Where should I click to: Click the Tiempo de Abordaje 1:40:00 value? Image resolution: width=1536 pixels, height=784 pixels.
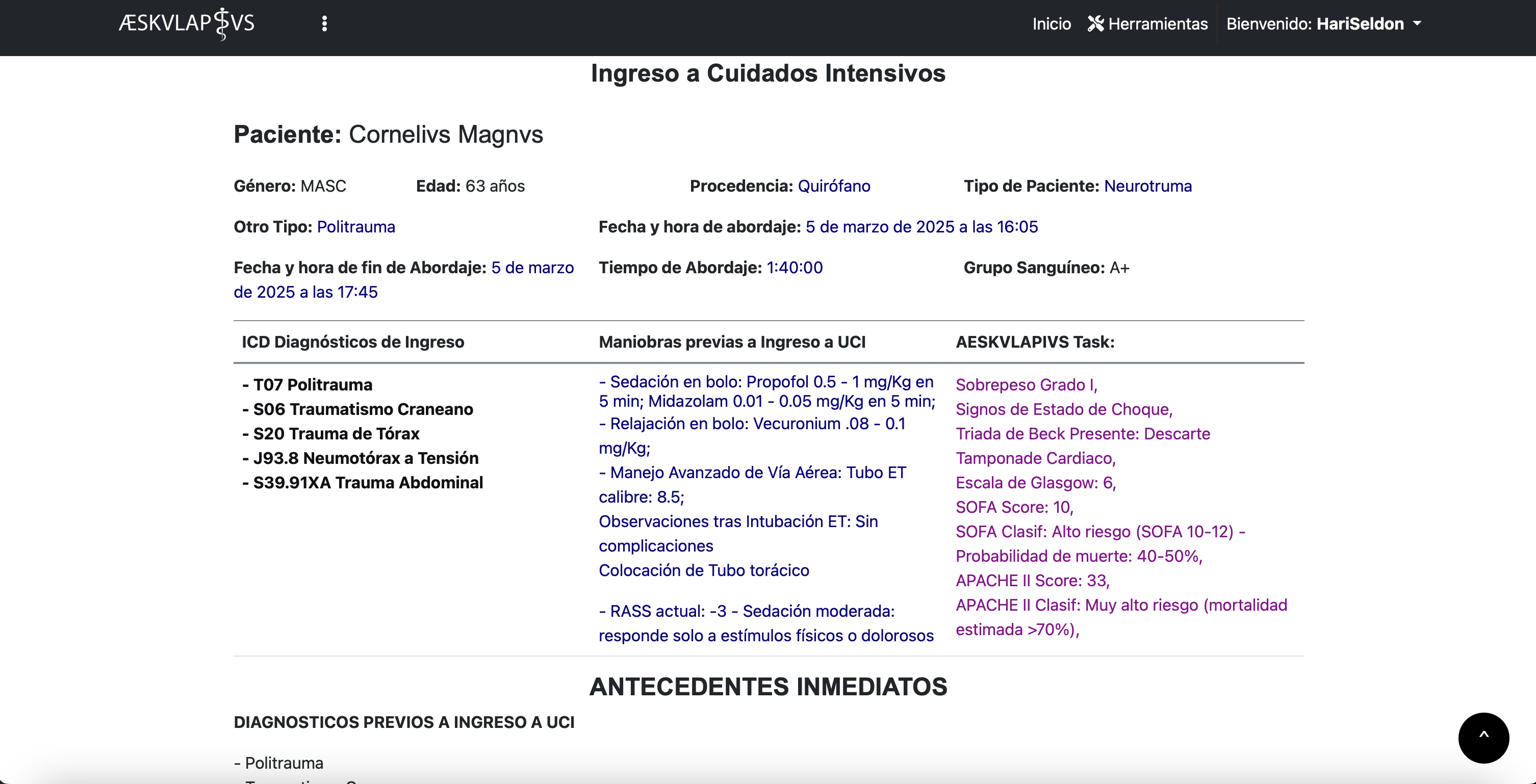[794, 268]
